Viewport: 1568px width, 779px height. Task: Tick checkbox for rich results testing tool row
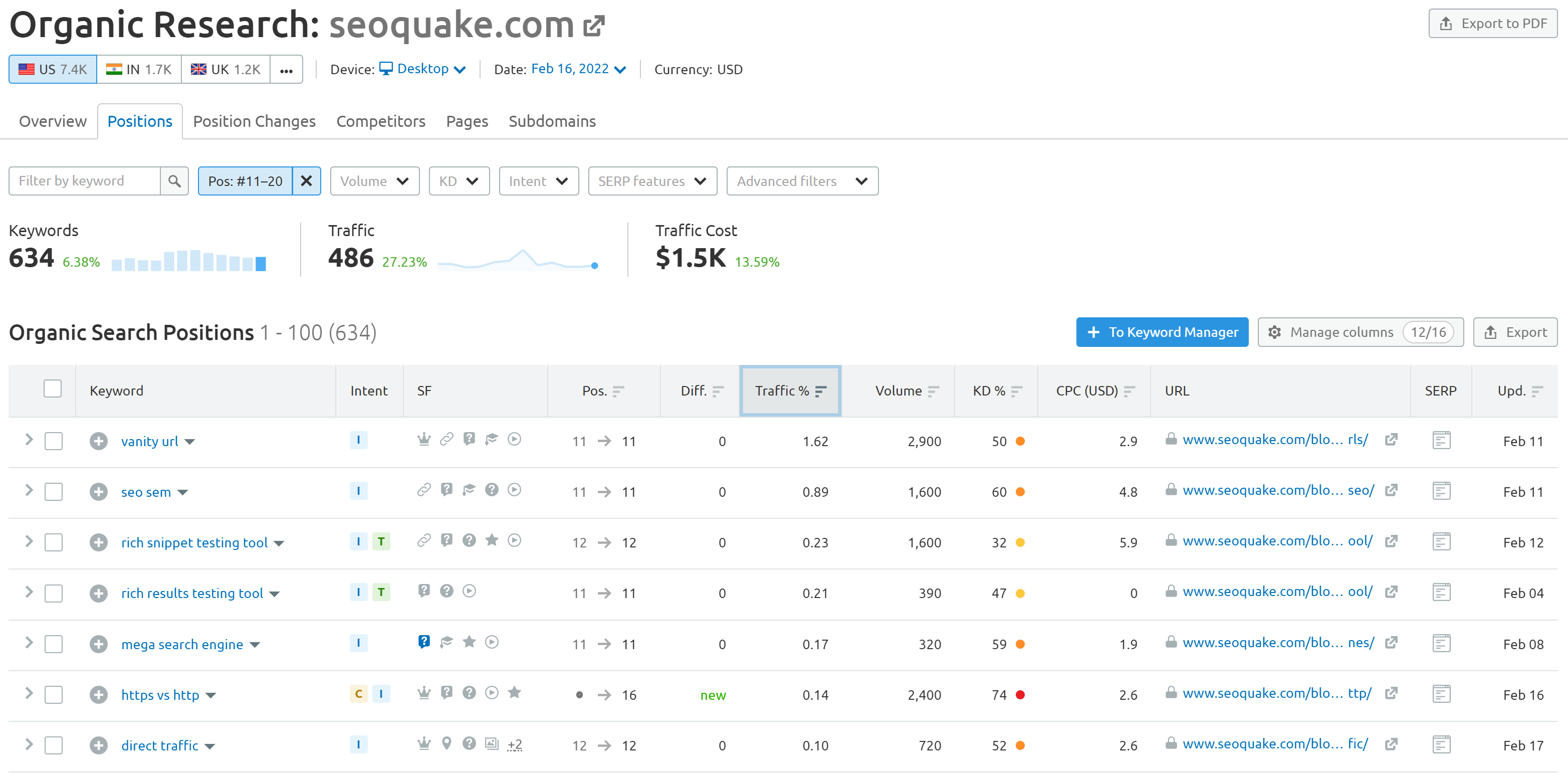[x=54, y=593]
